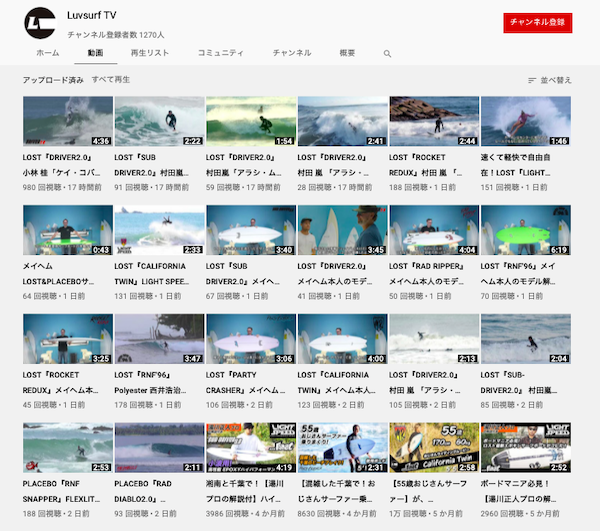This screenshot has width=600, height=531.
Task: Open the 2:53 PLACEBO RNF SNAPPER thumbnail
Action: coord(68,448)
